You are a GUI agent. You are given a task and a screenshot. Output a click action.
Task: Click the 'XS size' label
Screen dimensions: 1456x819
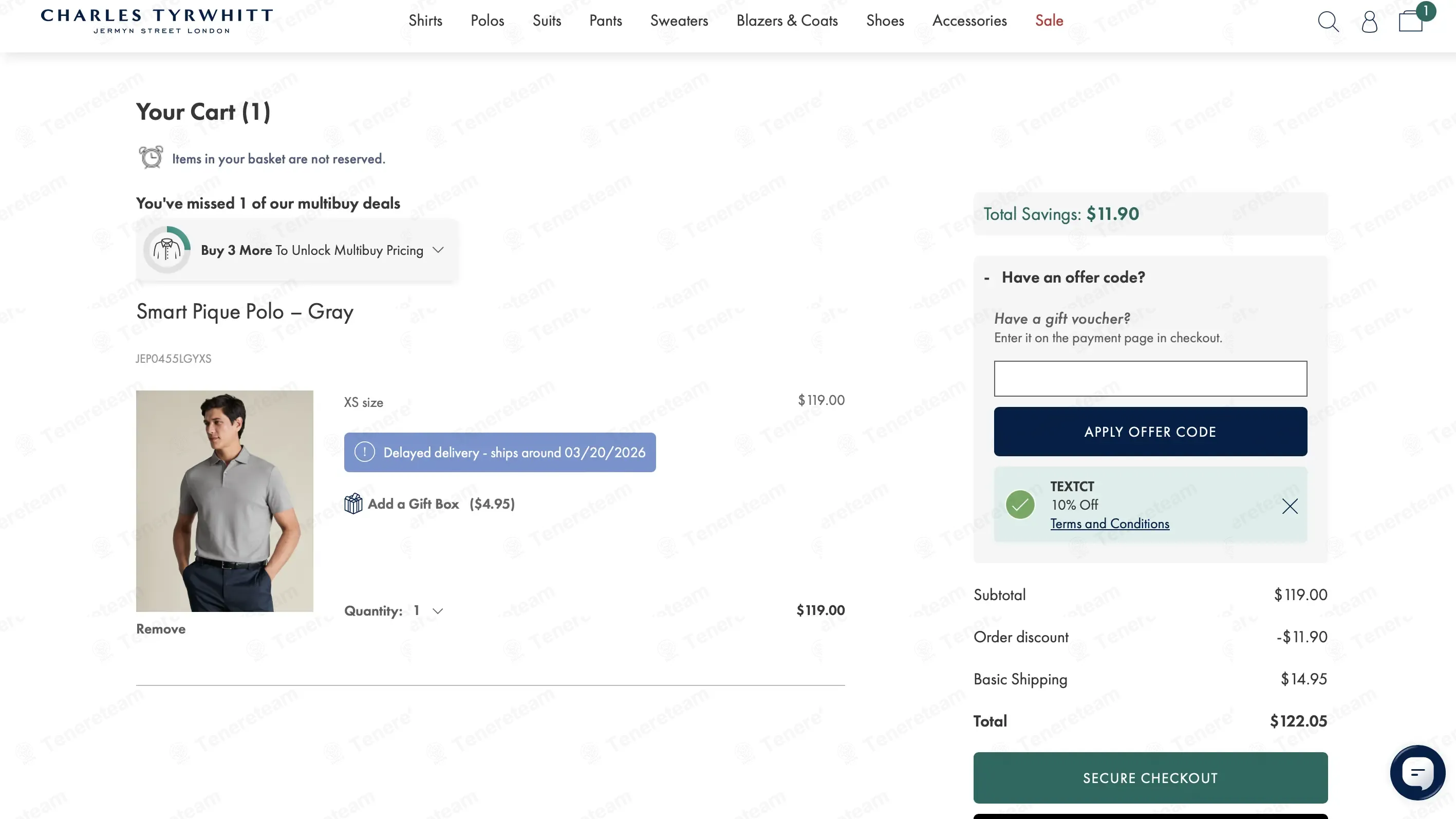(363, 402)
